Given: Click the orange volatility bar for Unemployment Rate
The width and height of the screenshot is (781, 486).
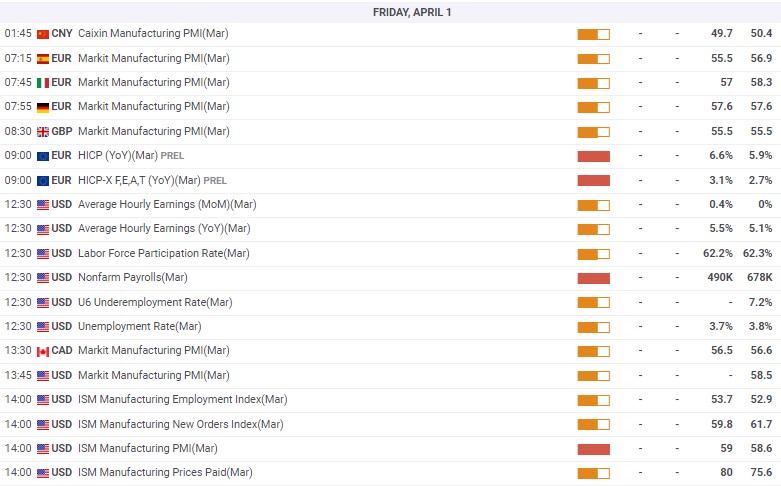Looking at the screenshot, I should coord(594,327).
